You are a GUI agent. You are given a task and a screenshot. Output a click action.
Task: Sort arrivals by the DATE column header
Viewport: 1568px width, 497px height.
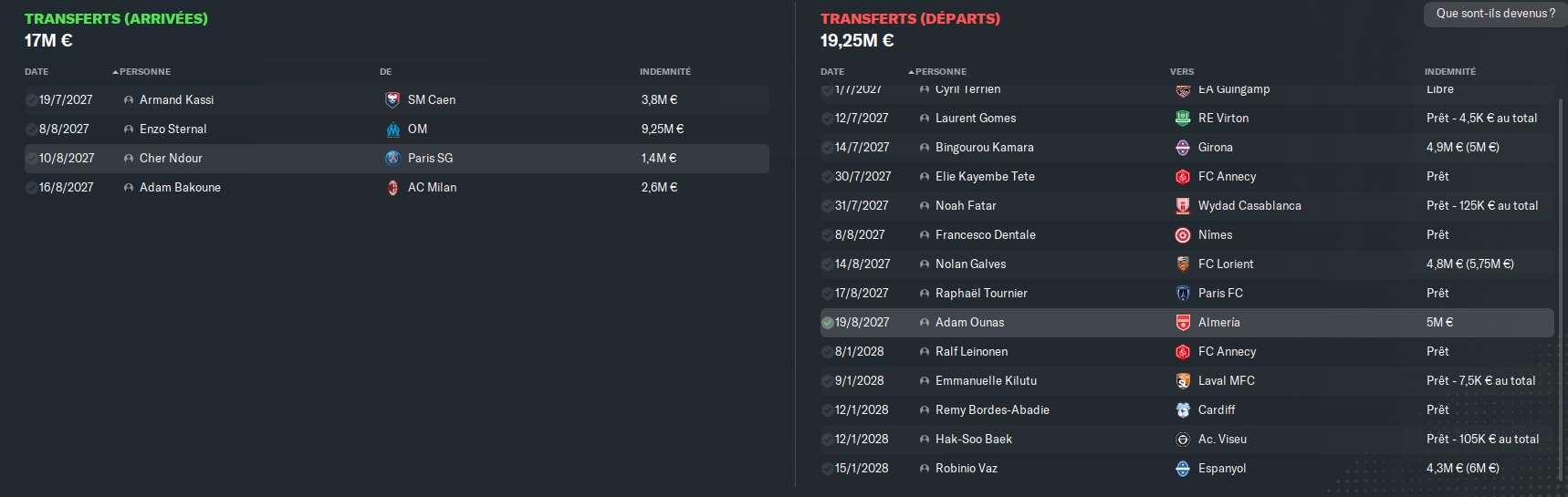click(37, 72)
